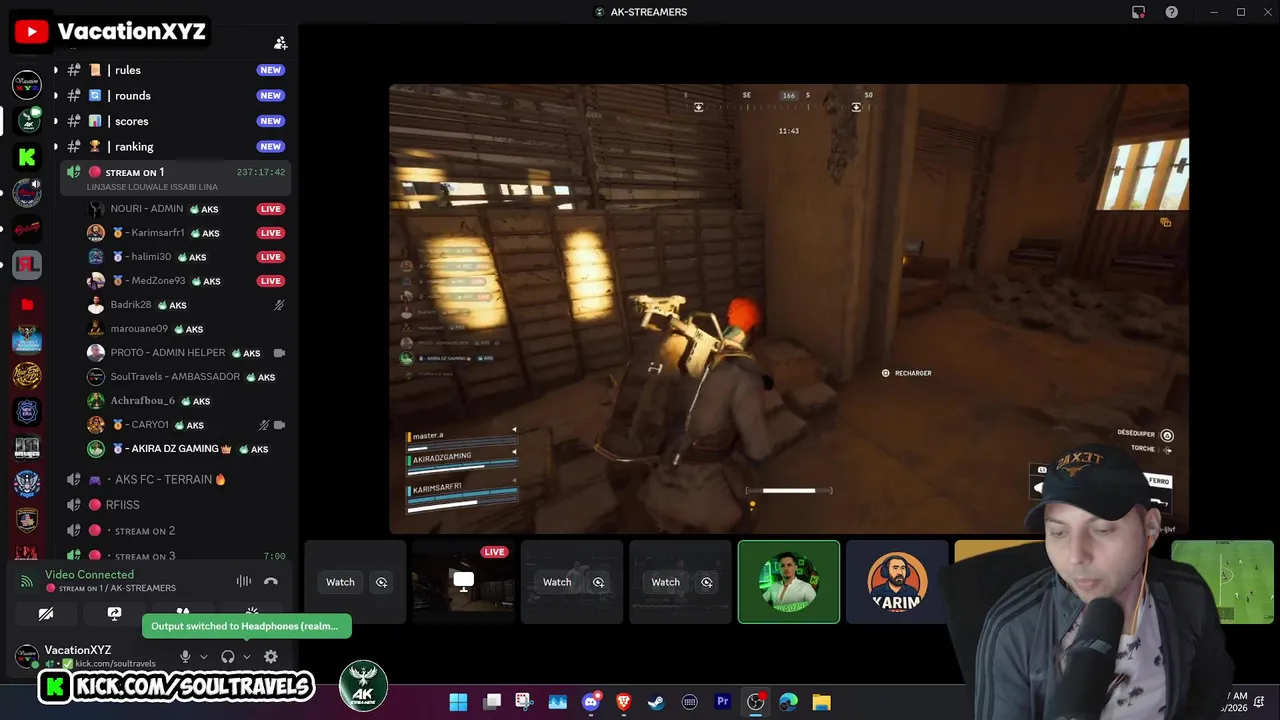
Task: Open the Help question-mark icon
Action: point(1172,12)
